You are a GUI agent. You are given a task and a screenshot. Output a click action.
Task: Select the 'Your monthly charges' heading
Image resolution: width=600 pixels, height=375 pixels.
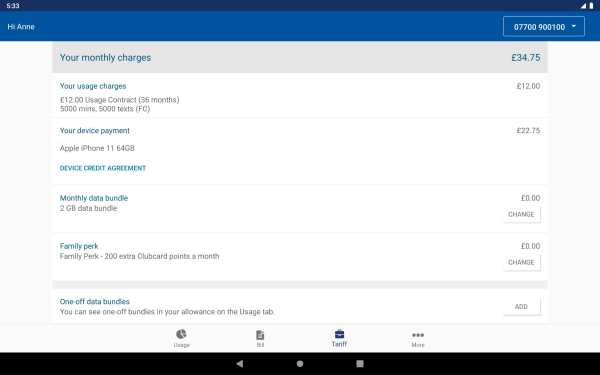pos(105,58)
